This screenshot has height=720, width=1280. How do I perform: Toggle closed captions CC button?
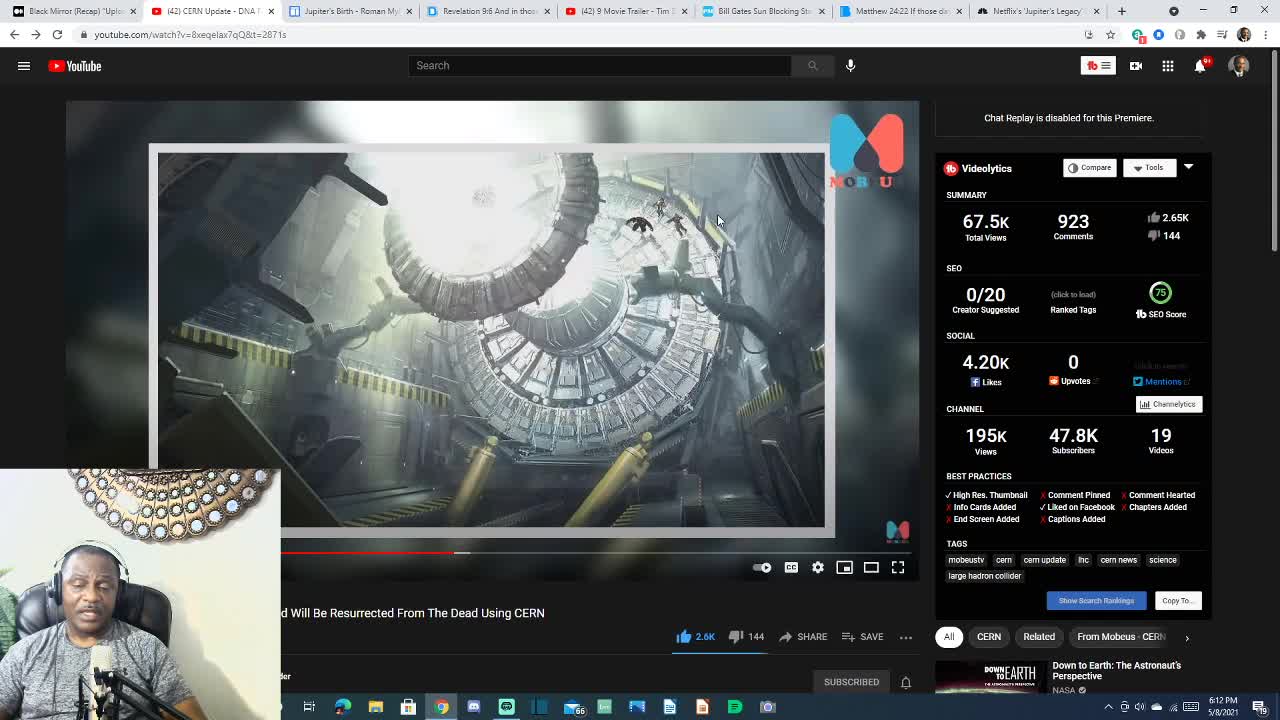(791, 568)
